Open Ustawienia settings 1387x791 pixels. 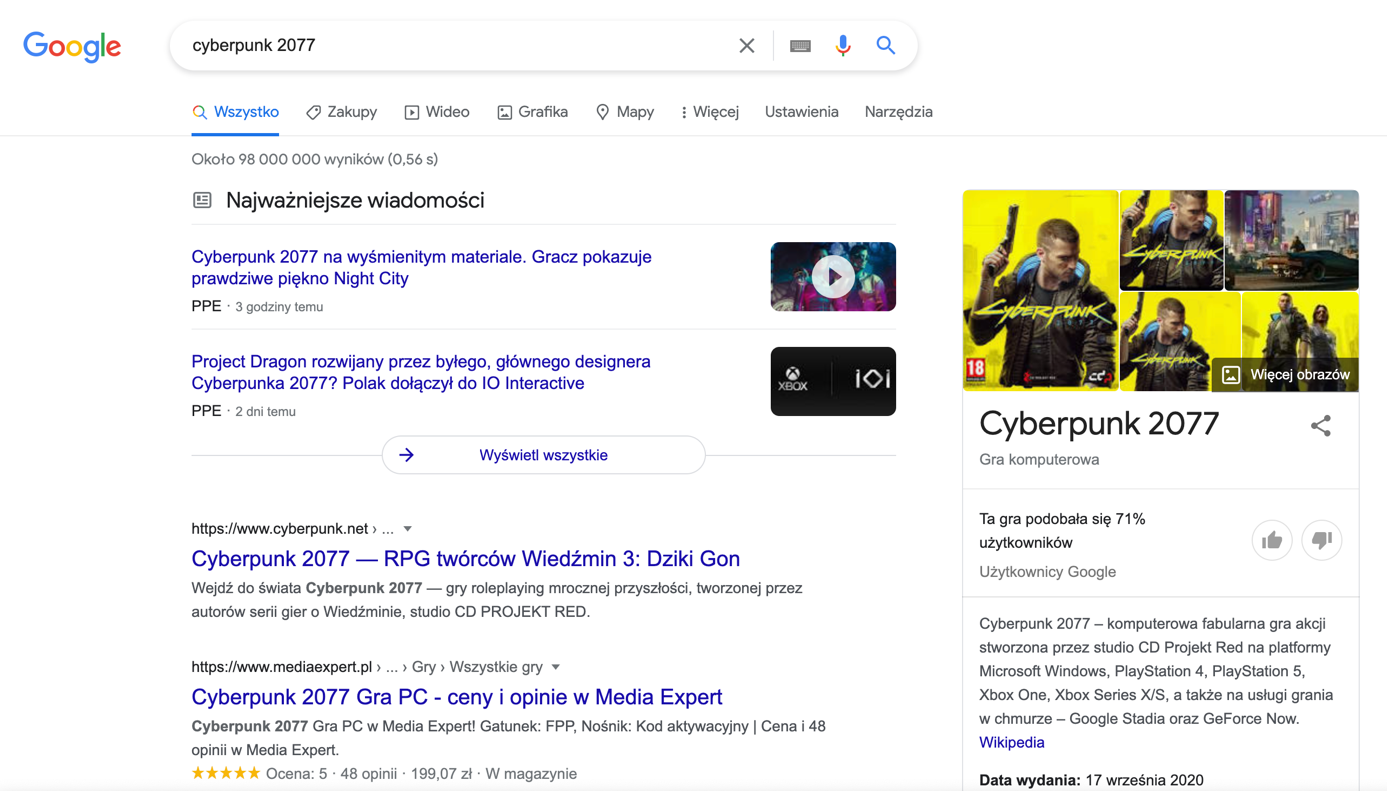[802, 112]
